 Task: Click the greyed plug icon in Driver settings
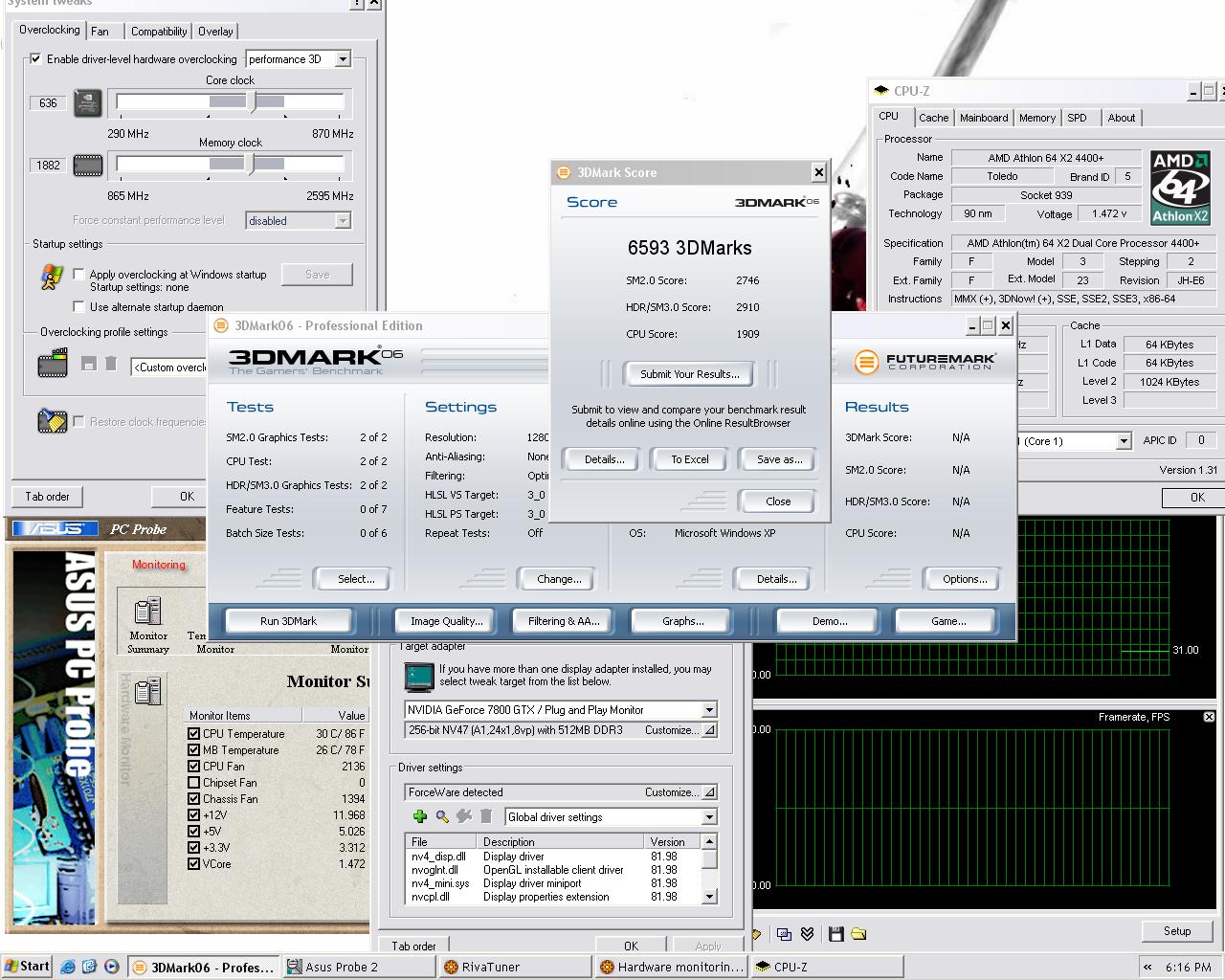pyautogui.click(x=464, y=816)
